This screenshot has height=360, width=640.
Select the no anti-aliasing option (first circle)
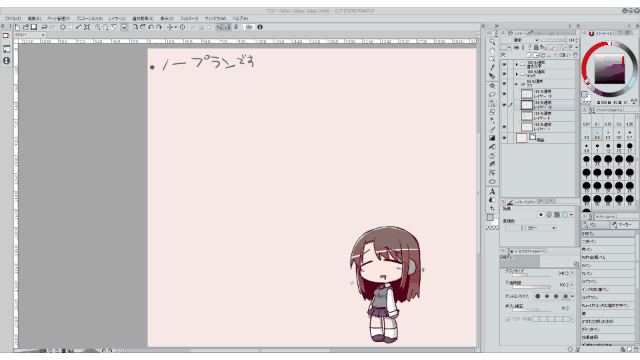[538, 296]
